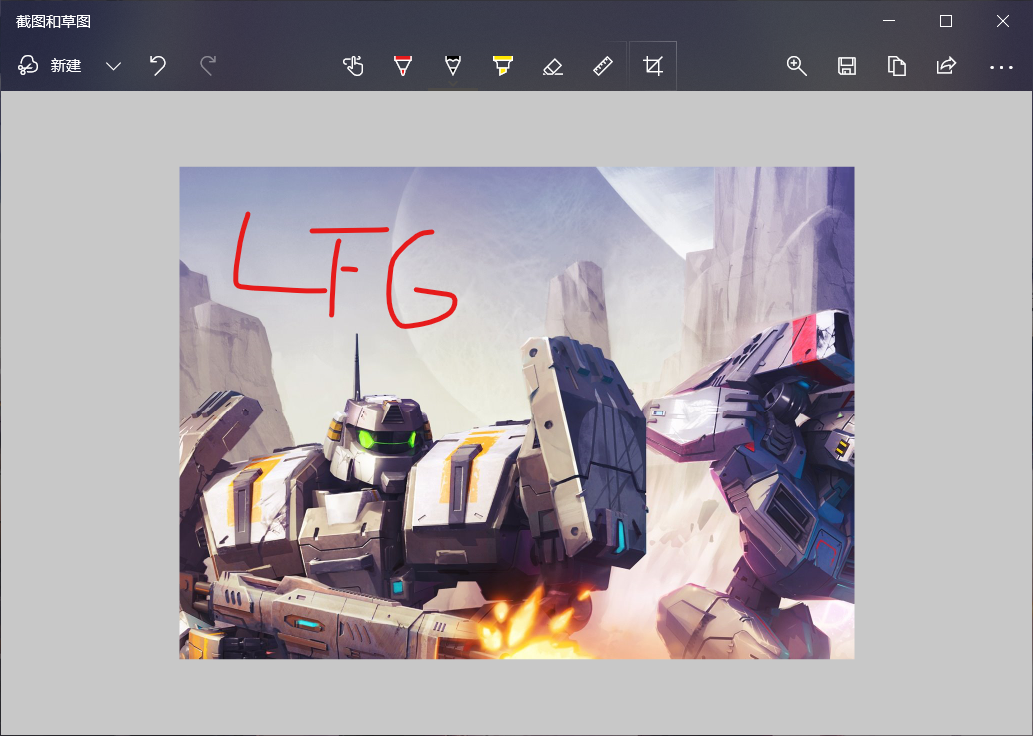Click the 新建 new snip button

coord(49,66)
